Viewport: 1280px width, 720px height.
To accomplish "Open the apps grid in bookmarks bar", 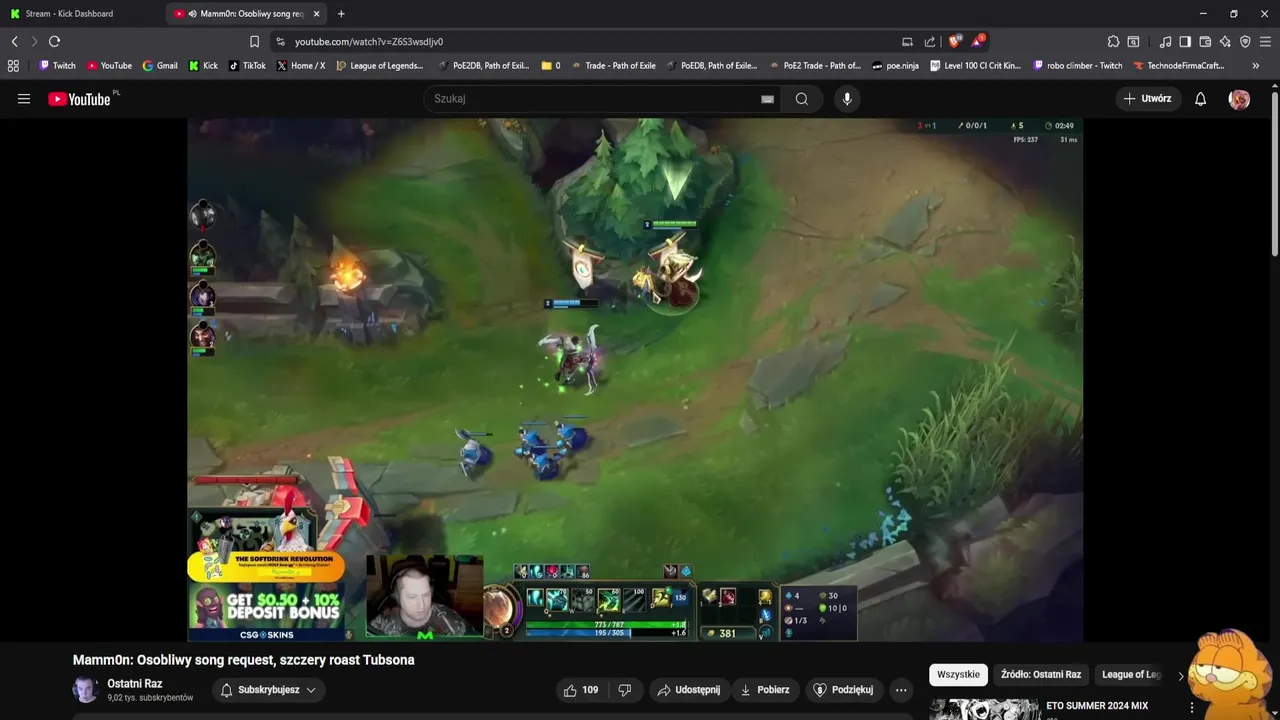I will [13, 65].
